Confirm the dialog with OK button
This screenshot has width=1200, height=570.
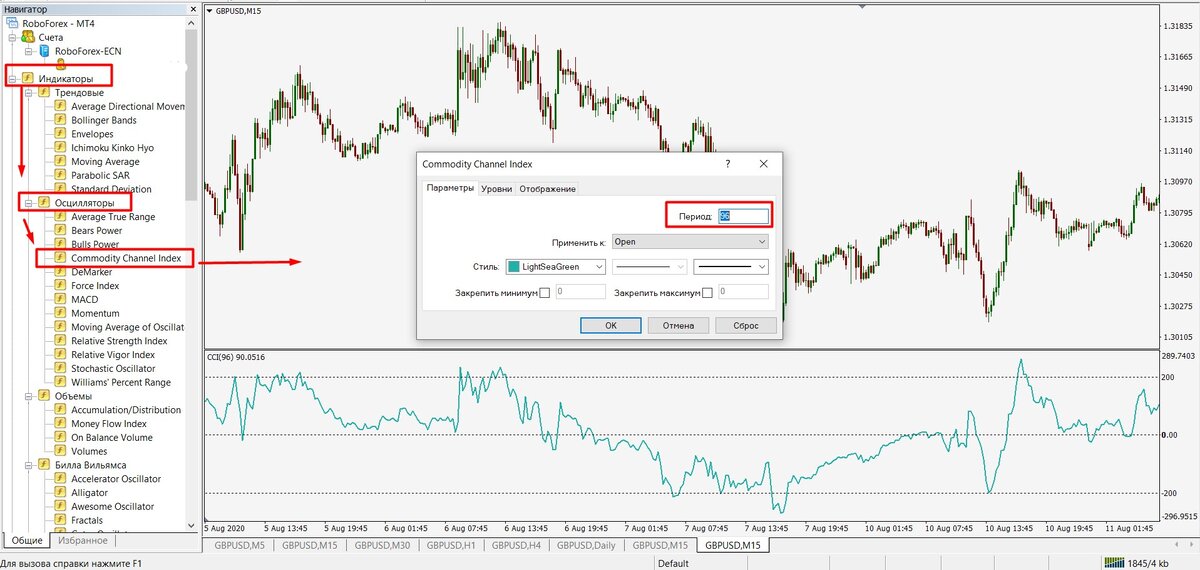click(611, 325)
